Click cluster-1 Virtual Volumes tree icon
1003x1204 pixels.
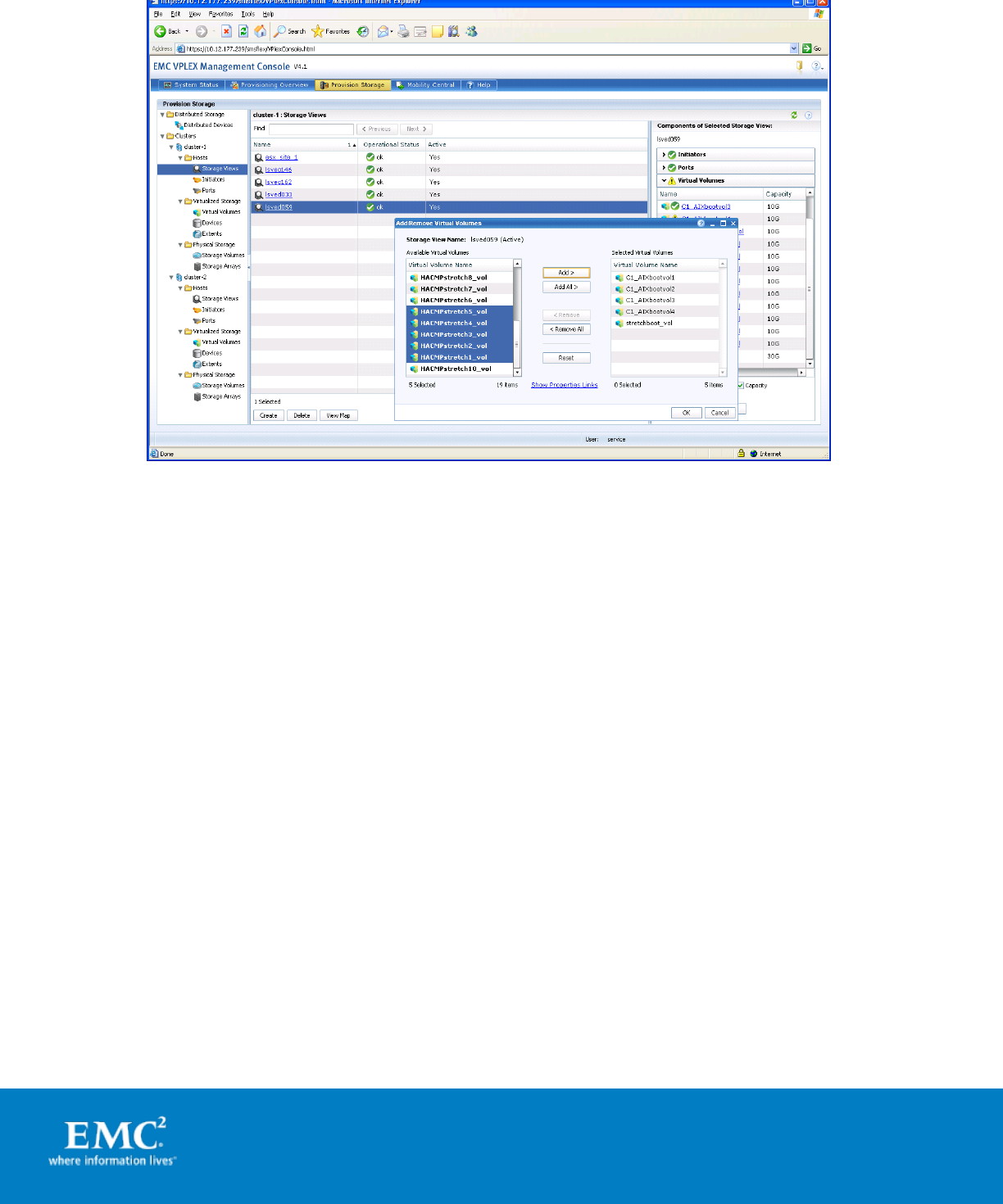[197, 212]
